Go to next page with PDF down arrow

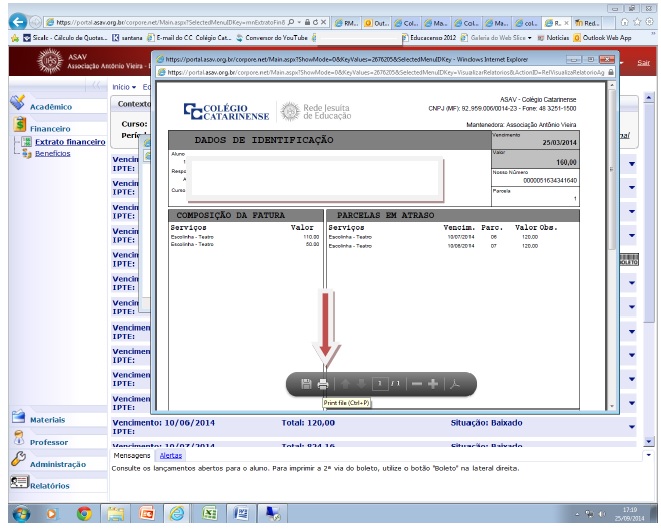[x=361, y=384]
